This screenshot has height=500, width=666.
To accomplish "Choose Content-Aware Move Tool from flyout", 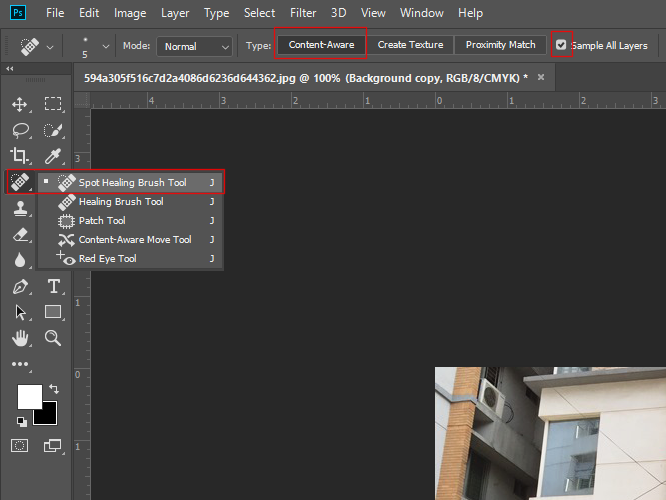I will [130, 240].
